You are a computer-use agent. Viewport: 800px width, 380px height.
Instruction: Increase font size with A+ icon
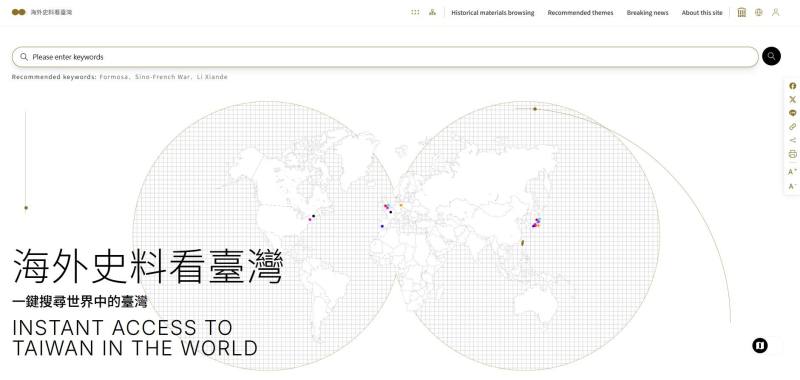pyautogui.click(x=792, y=172)
